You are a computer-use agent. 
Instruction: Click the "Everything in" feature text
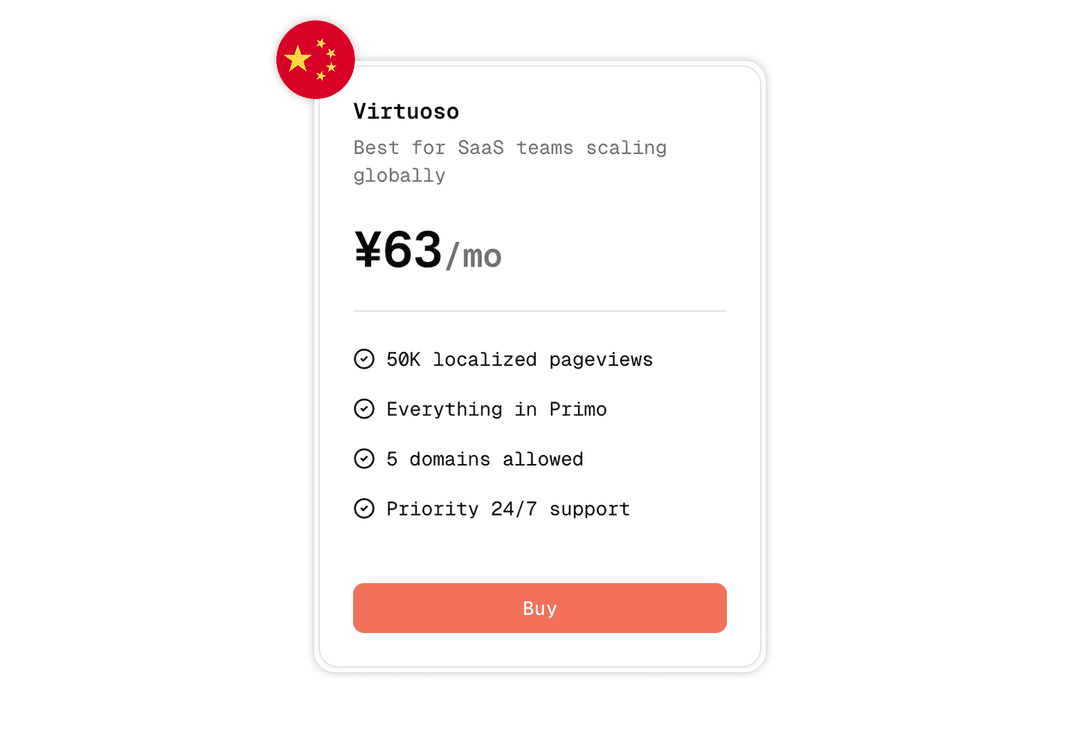click(462, 409)
